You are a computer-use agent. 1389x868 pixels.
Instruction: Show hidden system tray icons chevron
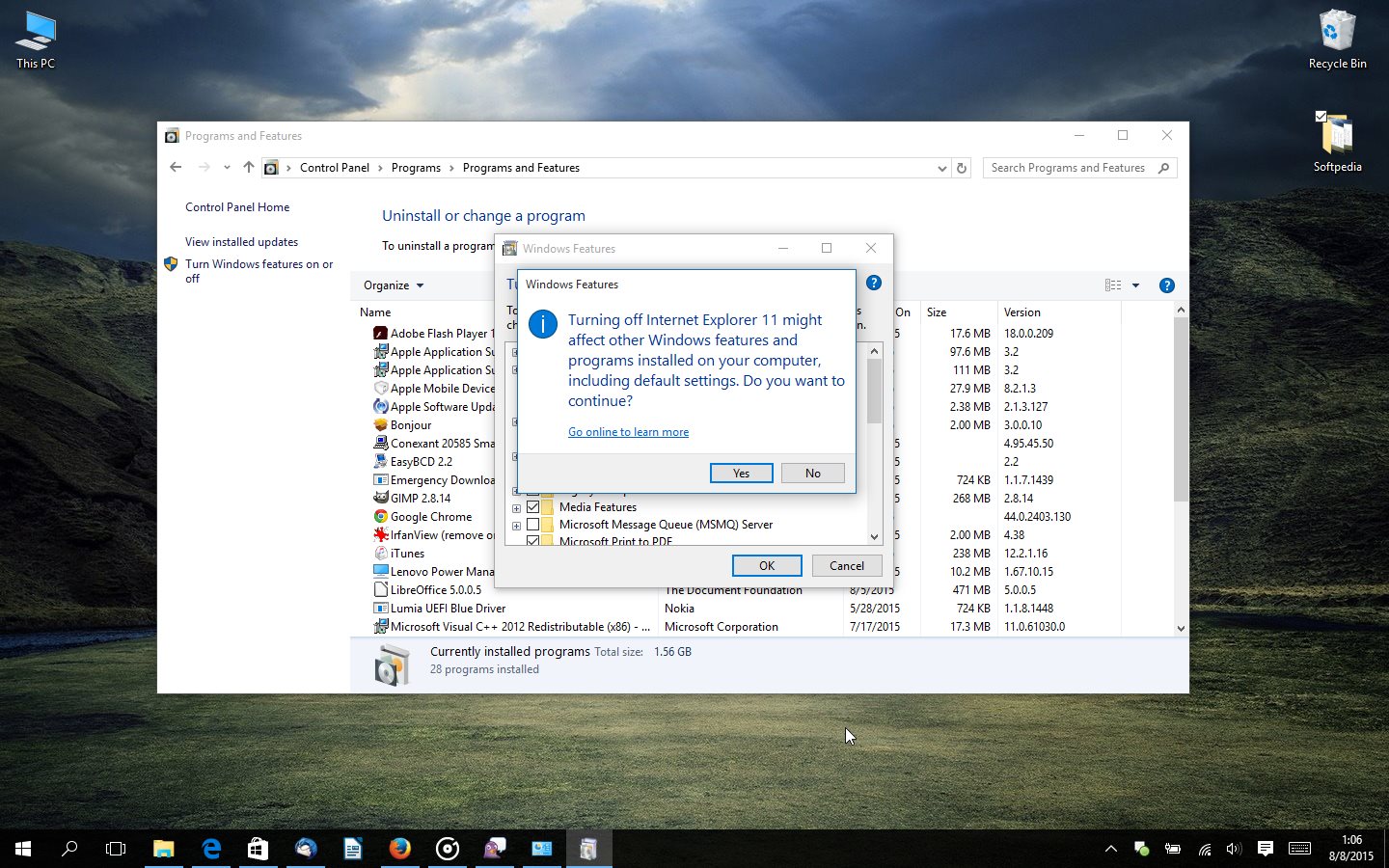click(1111, 849)
